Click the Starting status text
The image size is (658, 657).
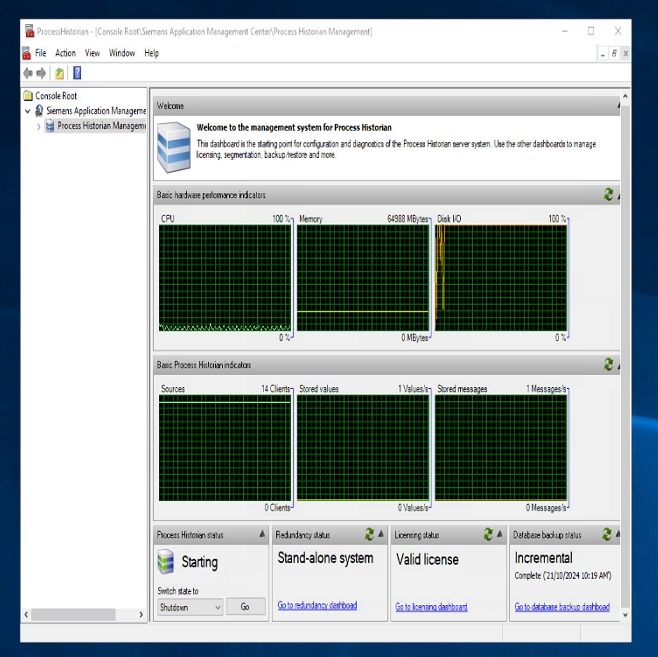tap(200, 562)
